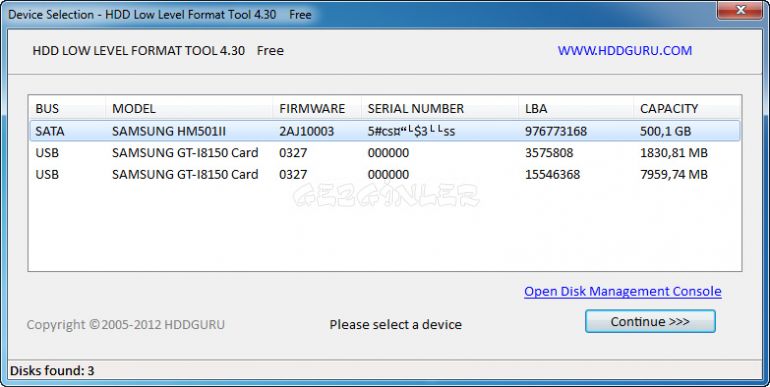Click the 'Please select a device' message
The width and height of the screenshot is (770, 387).
(x=395, y=325)
